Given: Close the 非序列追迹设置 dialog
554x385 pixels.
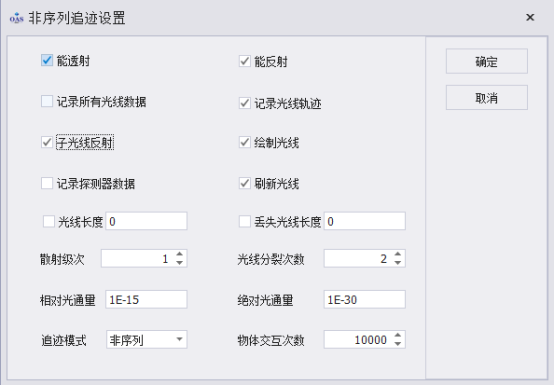Looking at the screenshot, I should [x=530, y=17].
